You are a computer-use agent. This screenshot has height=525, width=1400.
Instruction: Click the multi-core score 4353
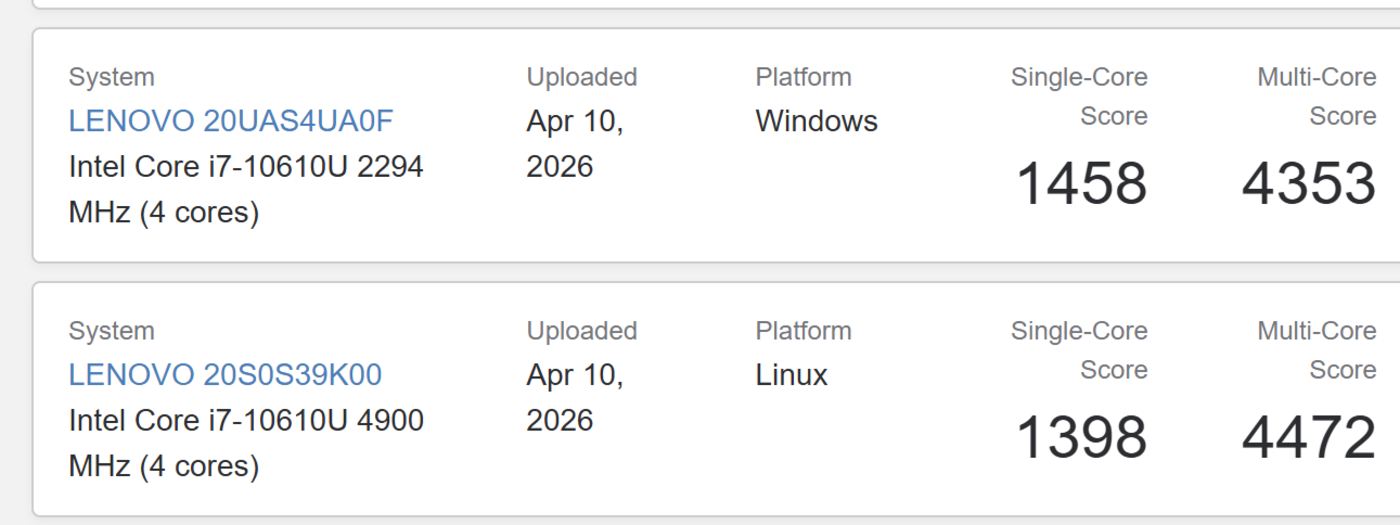click(x=1309, y=184)
